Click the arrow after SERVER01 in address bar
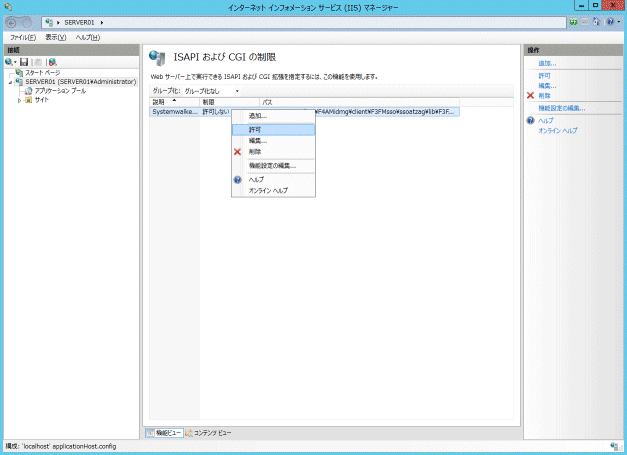This screenshot has width=627, height=455. pos(102,23)
